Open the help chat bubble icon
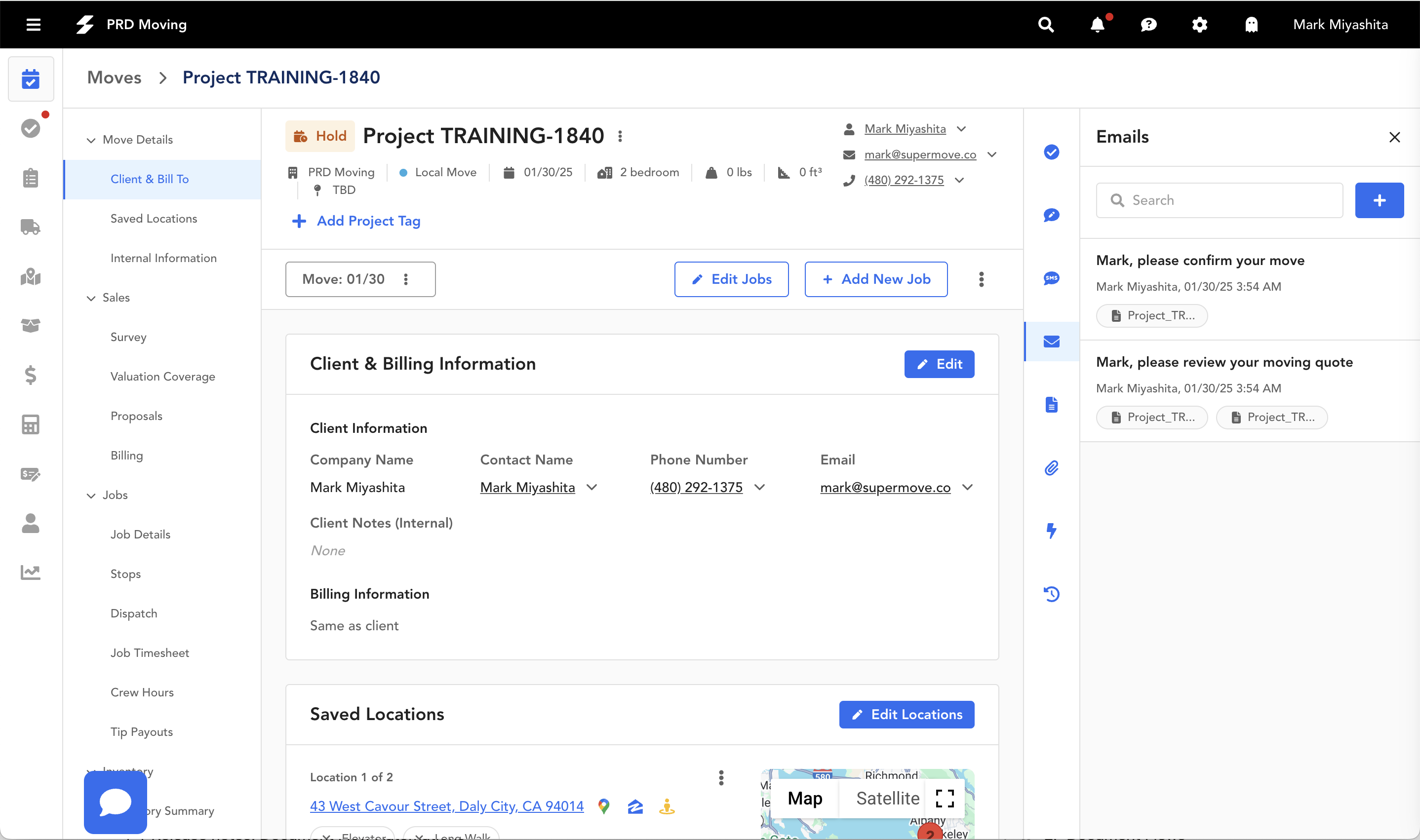The width and height of the screenshot is (1420, 840). (1148, 24)
